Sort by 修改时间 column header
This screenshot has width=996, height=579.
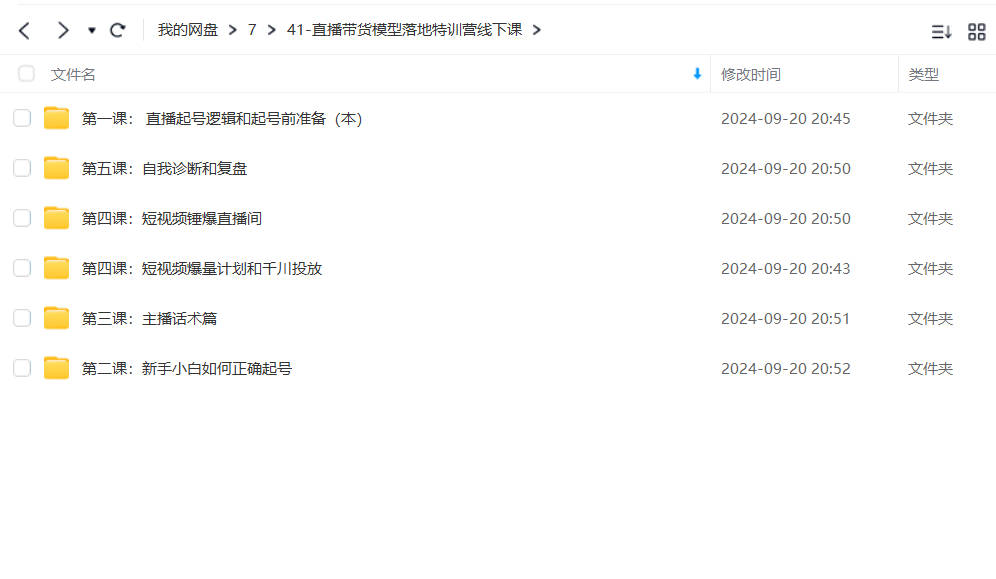[750, 74]
